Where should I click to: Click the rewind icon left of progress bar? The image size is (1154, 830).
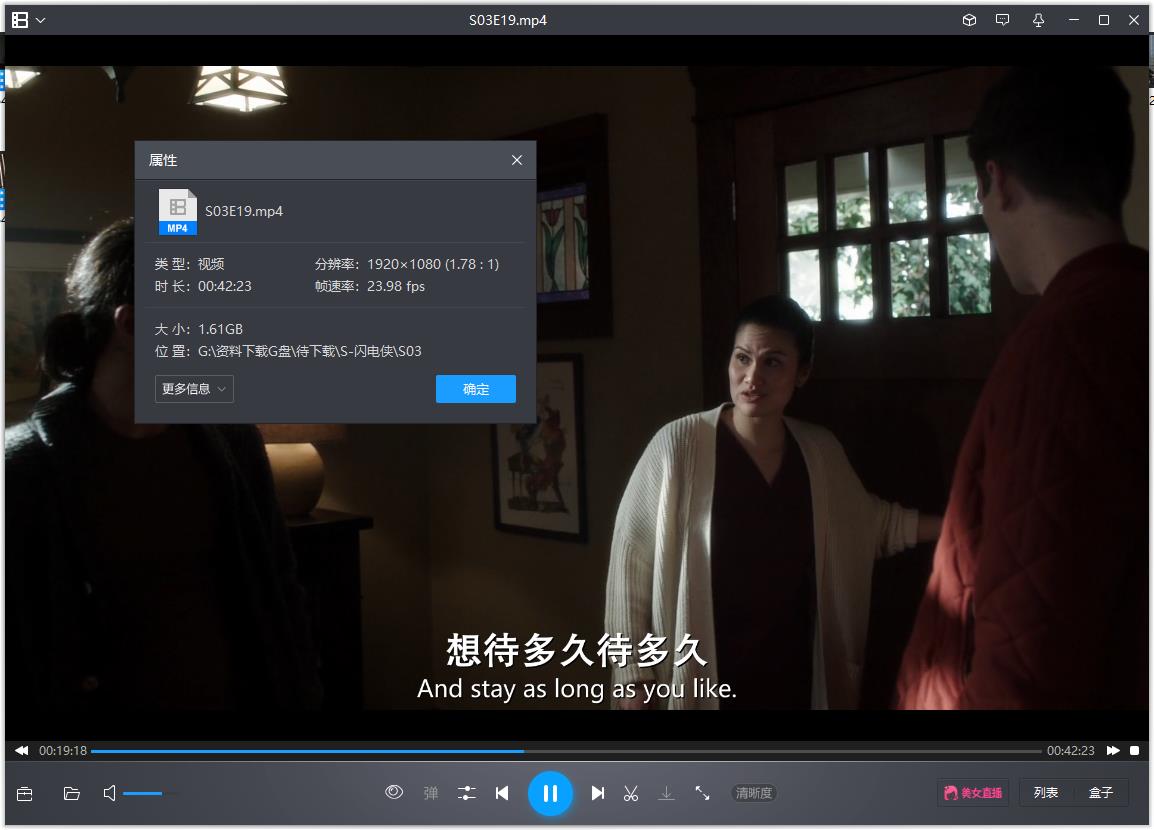[x=21, y=751]
